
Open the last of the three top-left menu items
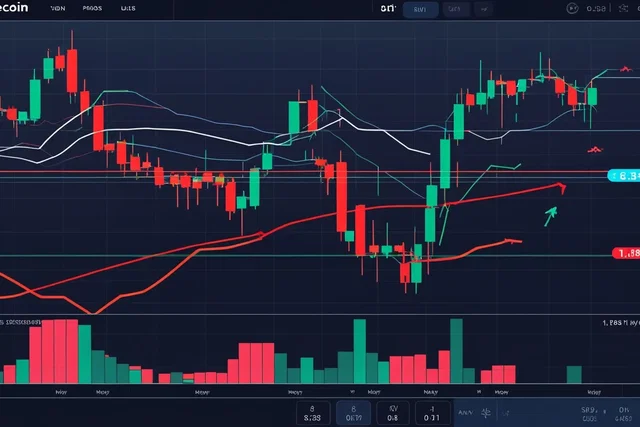(128, 8)
